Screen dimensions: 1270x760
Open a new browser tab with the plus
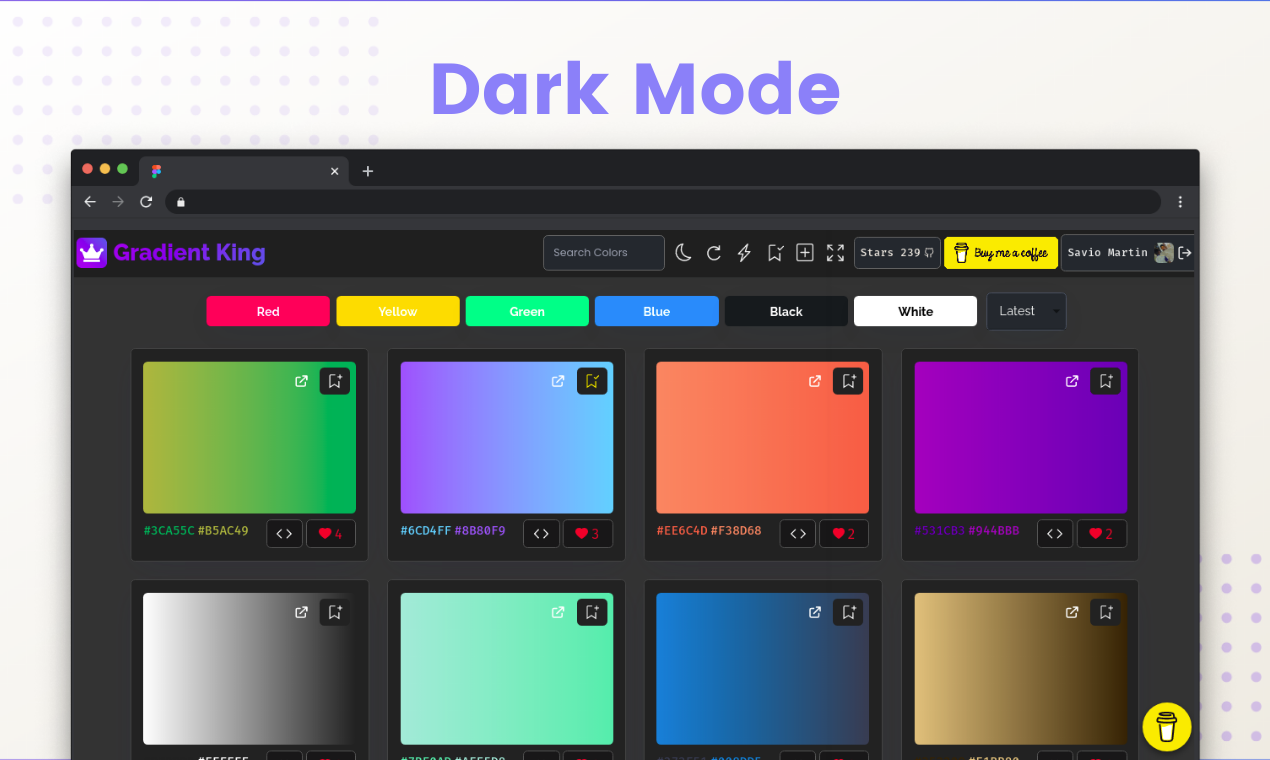pos(367,171)
